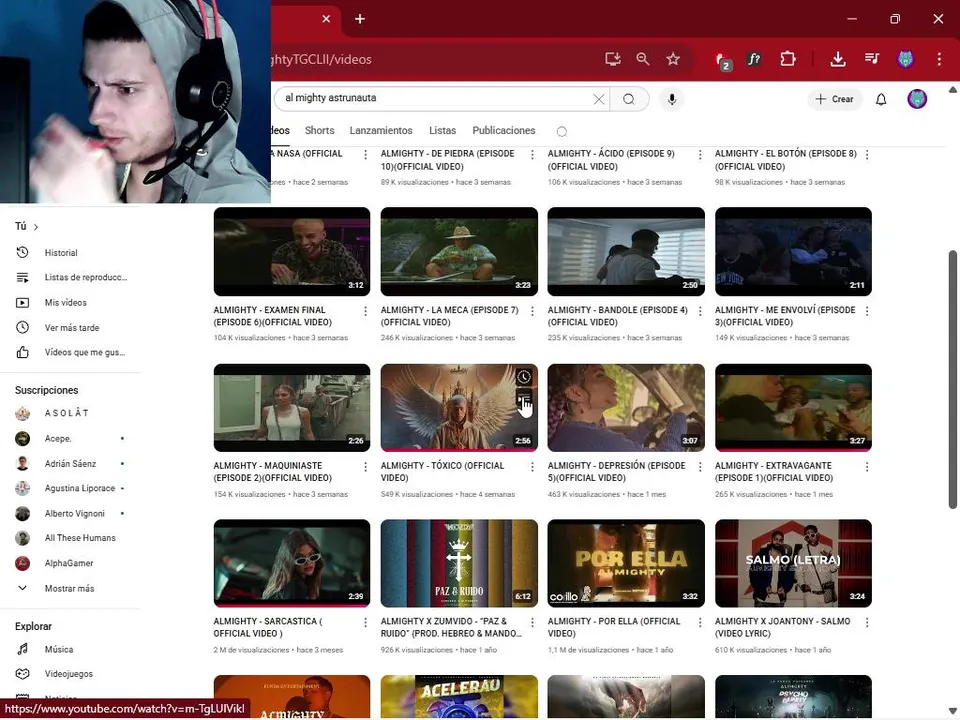Expand subscriptions with Mostrar más
960x720 pixels.
pyautogui.click(x=70, y=588)
